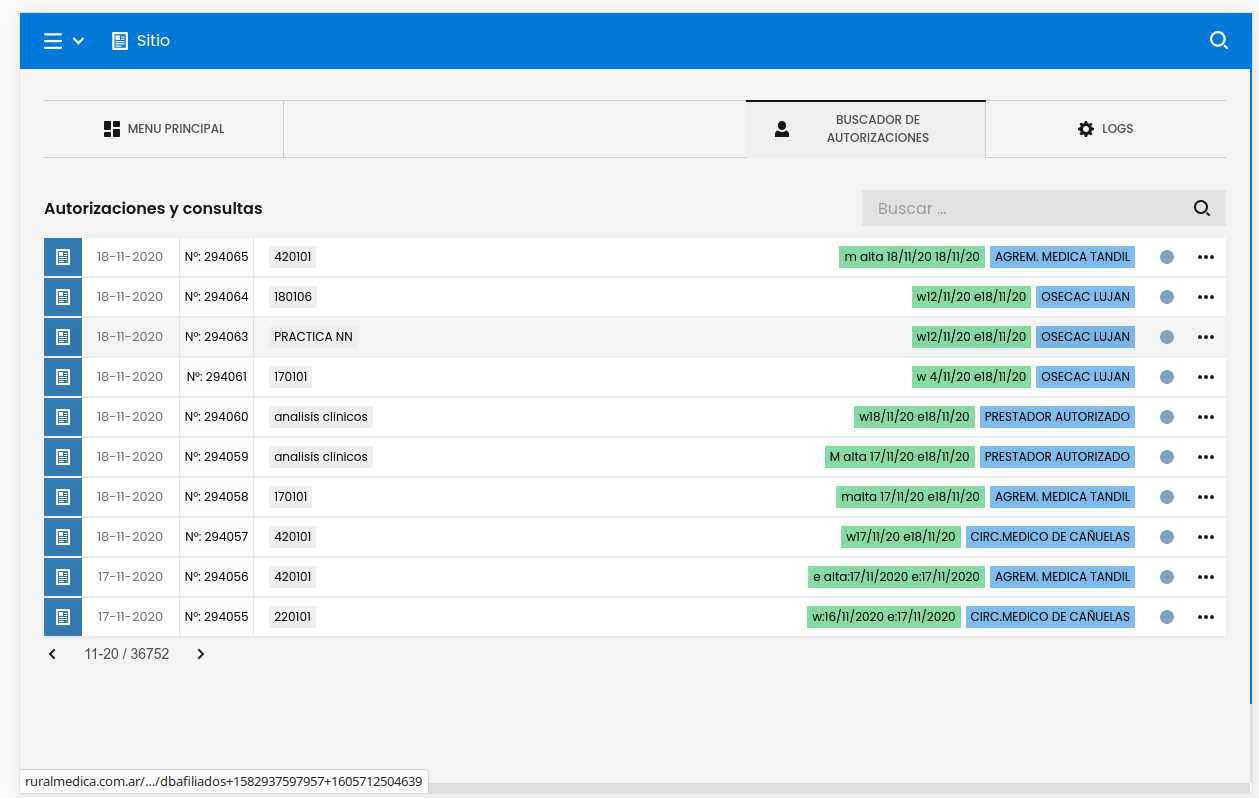Open the three-dot menu for Nº 294061
Image resolution: width=1259 pixels, height=798 pixels.
[1206, 377]
